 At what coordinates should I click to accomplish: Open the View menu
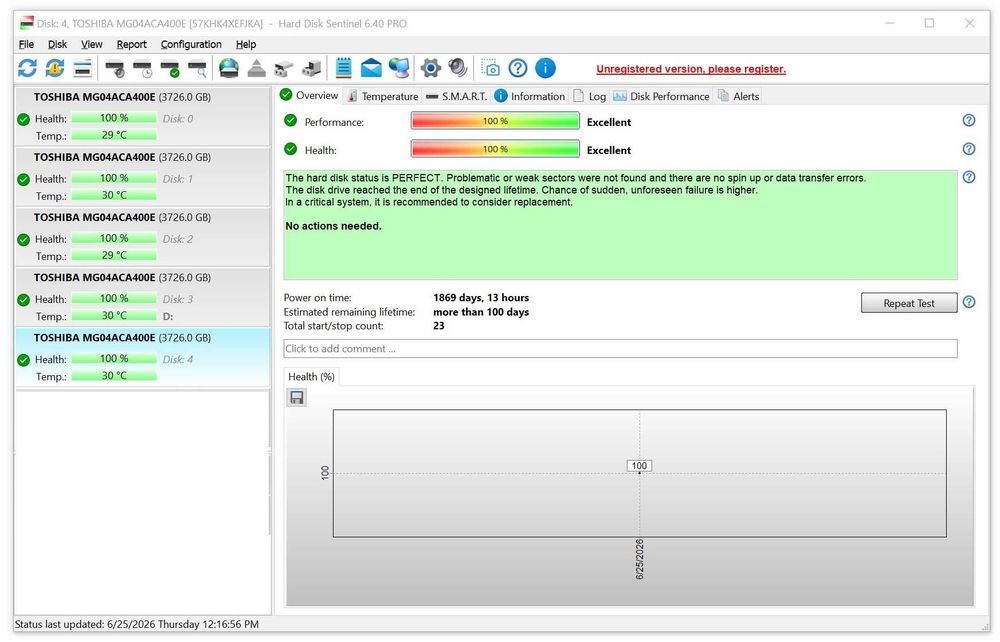(91, 44)
